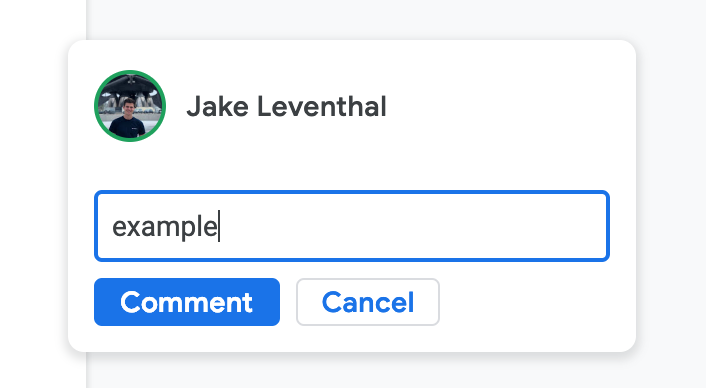Click the green-ringed user photo

coord(130,106)
